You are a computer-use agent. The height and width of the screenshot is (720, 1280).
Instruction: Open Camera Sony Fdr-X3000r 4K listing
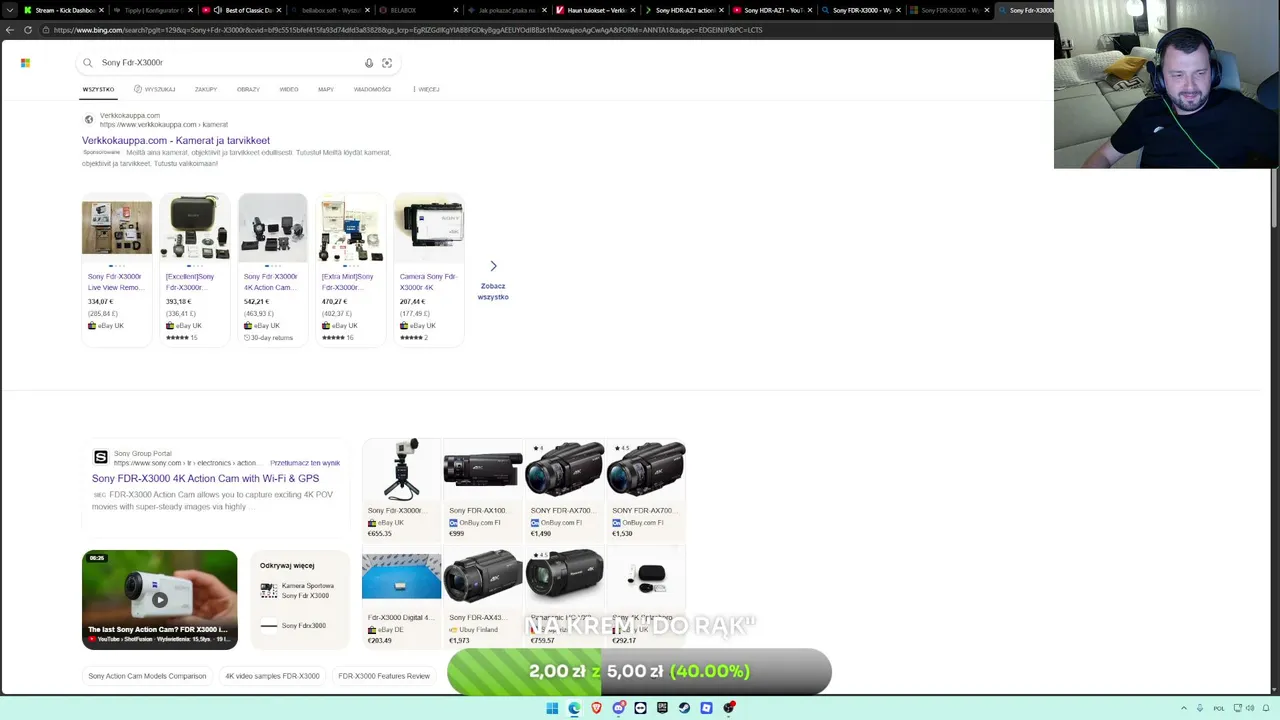pos(429,270)
